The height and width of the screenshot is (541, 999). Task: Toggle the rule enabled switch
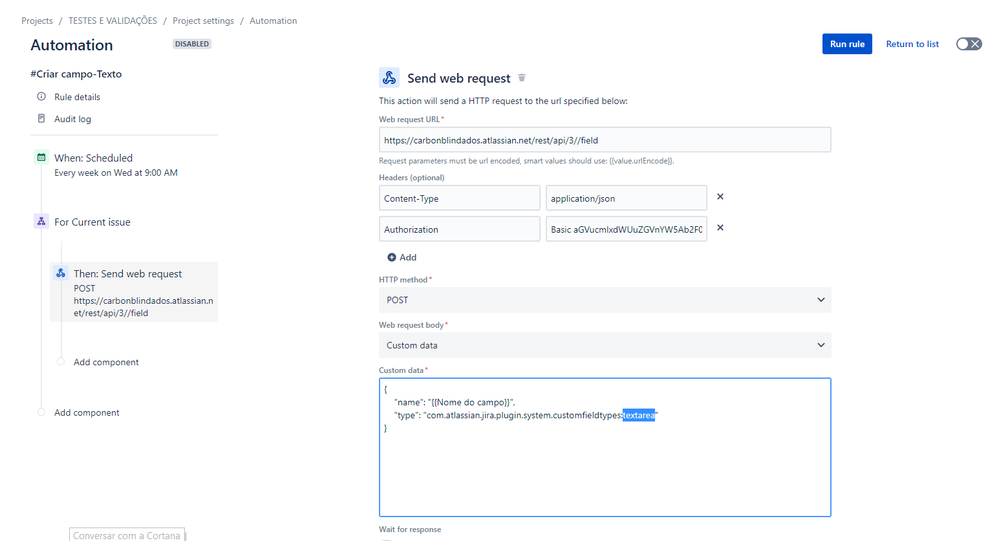(x=968, y=44)
